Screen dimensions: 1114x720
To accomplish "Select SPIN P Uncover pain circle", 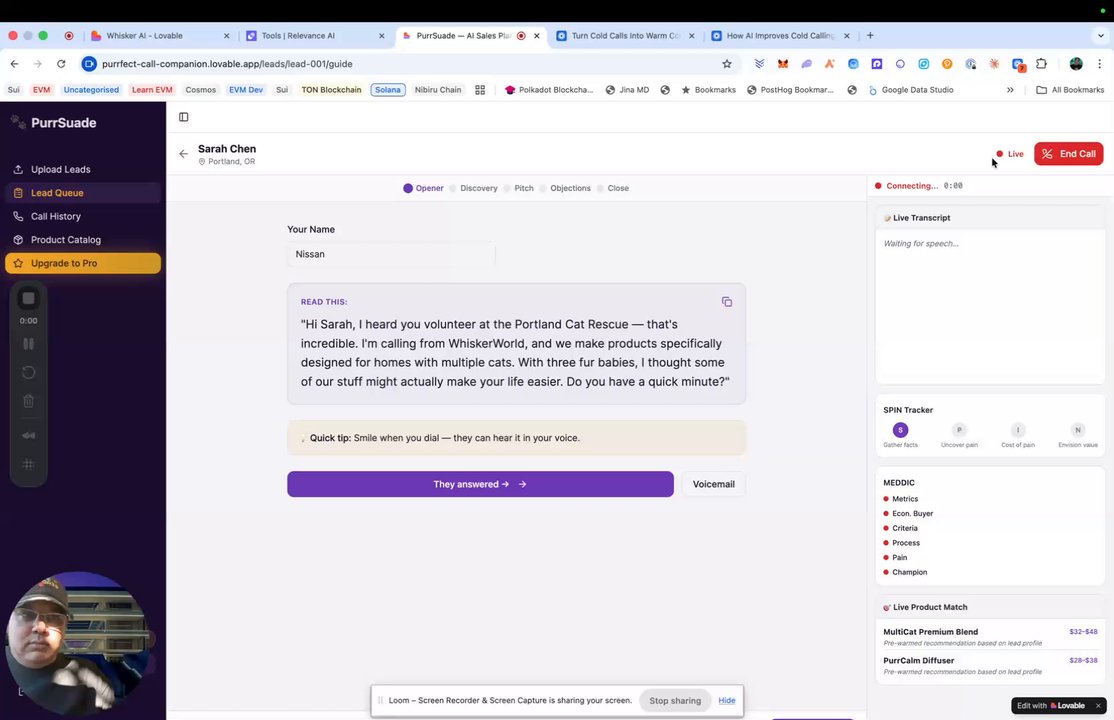I will [x=959, y=430].
